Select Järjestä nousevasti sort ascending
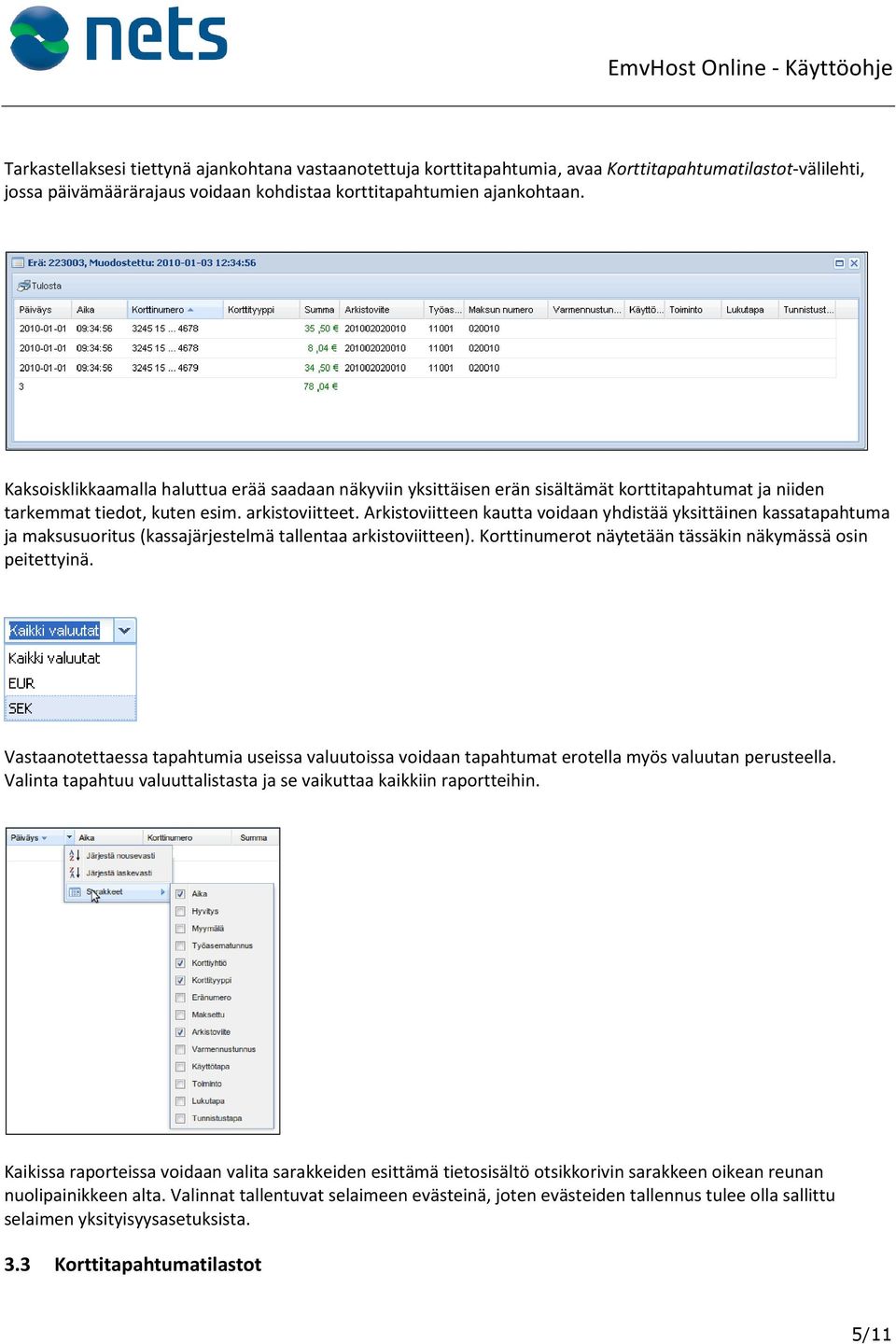896x1344 pixels. coord(119,856)
